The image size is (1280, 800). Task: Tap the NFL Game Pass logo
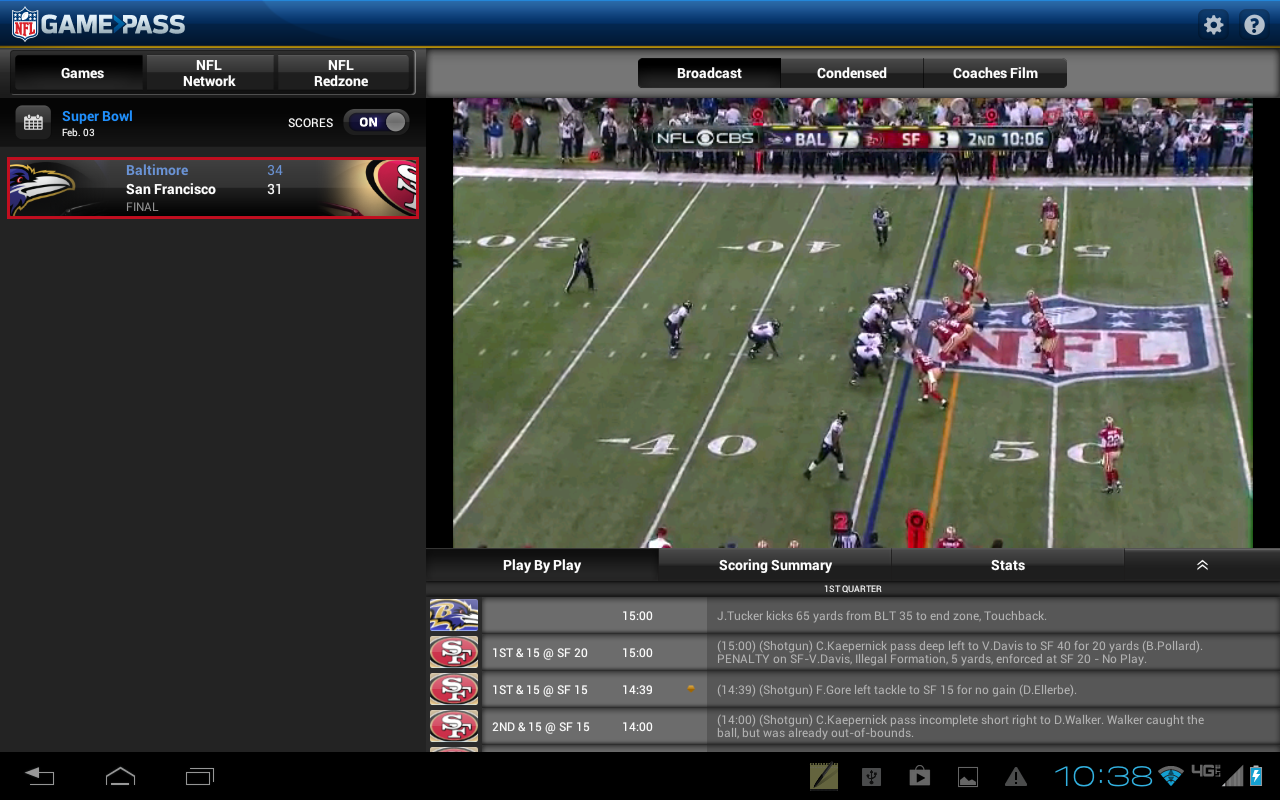point(98,24)
